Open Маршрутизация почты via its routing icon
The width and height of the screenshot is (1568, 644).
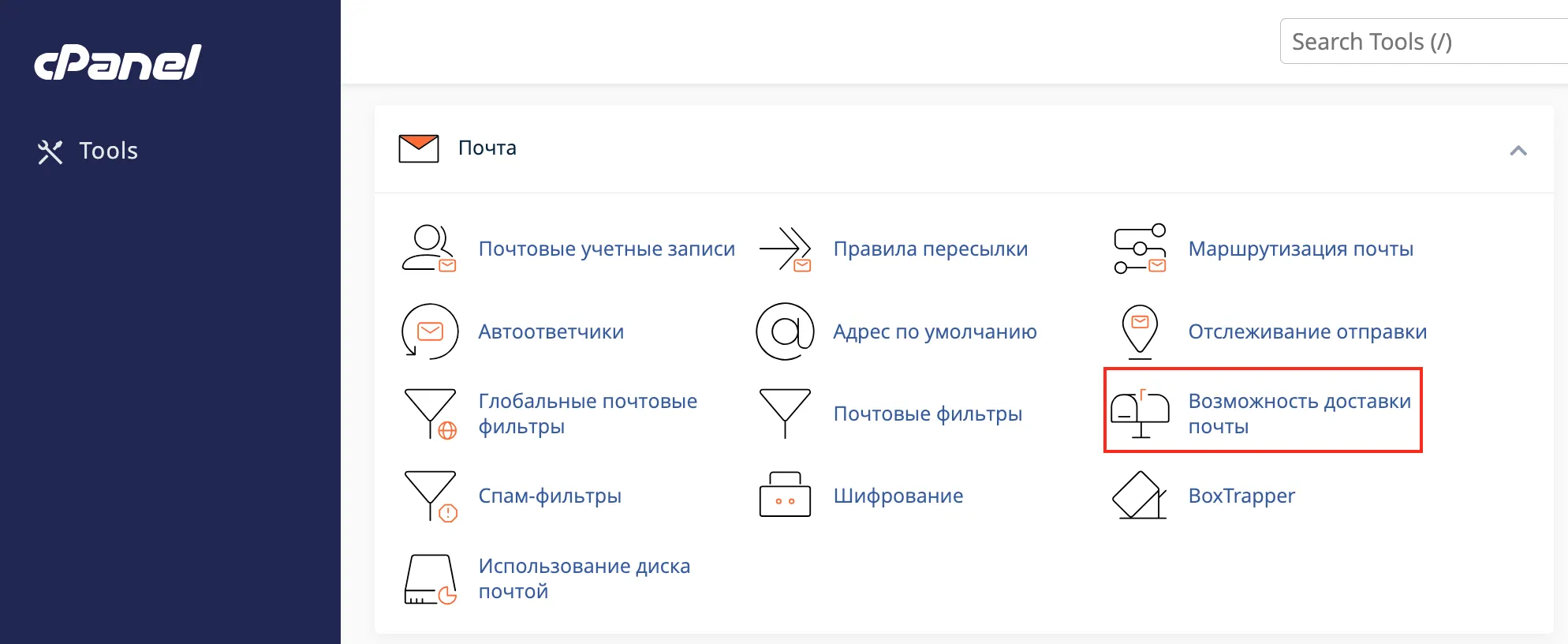click(x=1139, y=249)
